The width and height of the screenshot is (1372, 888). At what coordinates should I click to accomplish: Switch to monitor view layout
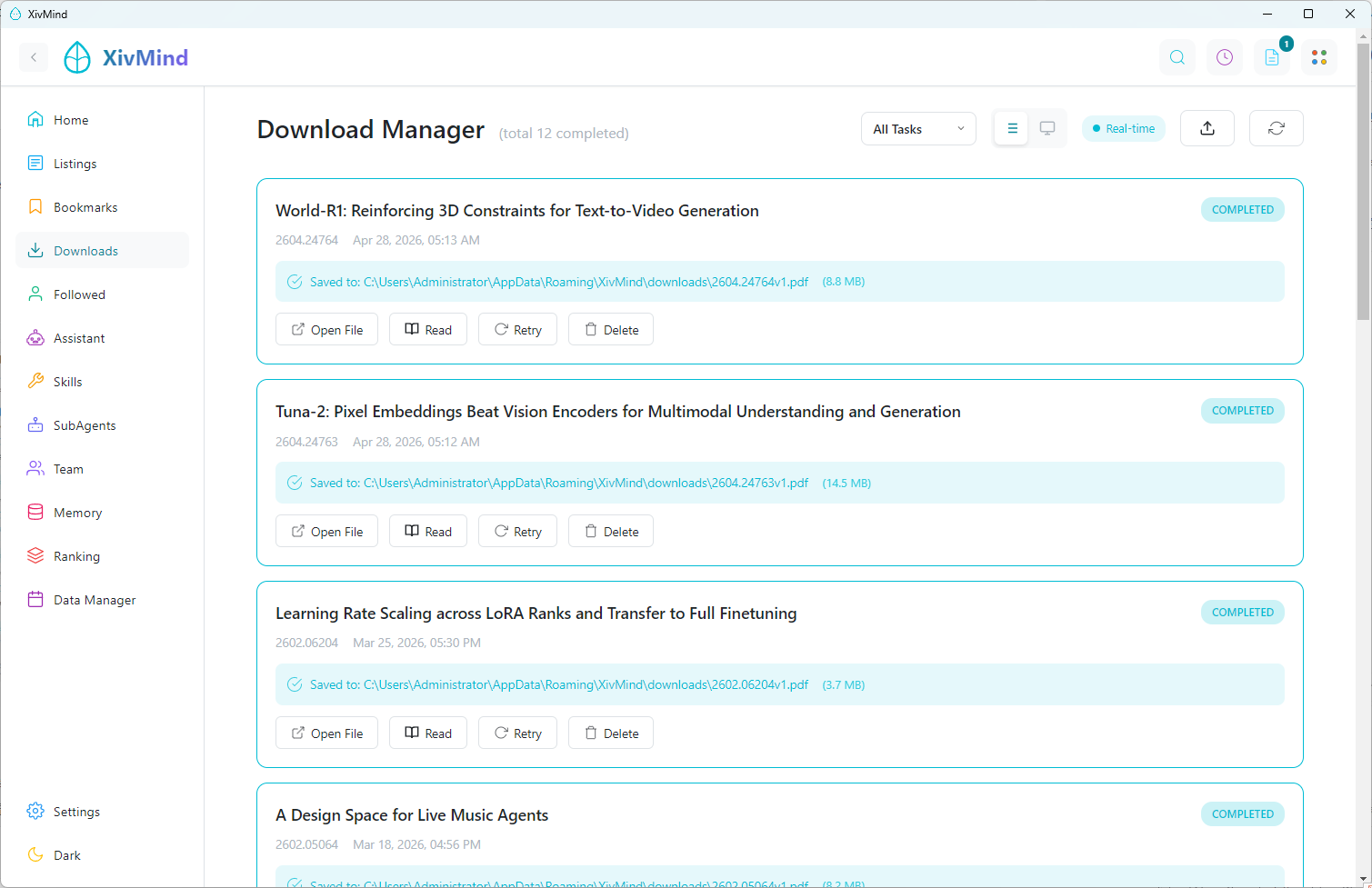point(1047,129)
